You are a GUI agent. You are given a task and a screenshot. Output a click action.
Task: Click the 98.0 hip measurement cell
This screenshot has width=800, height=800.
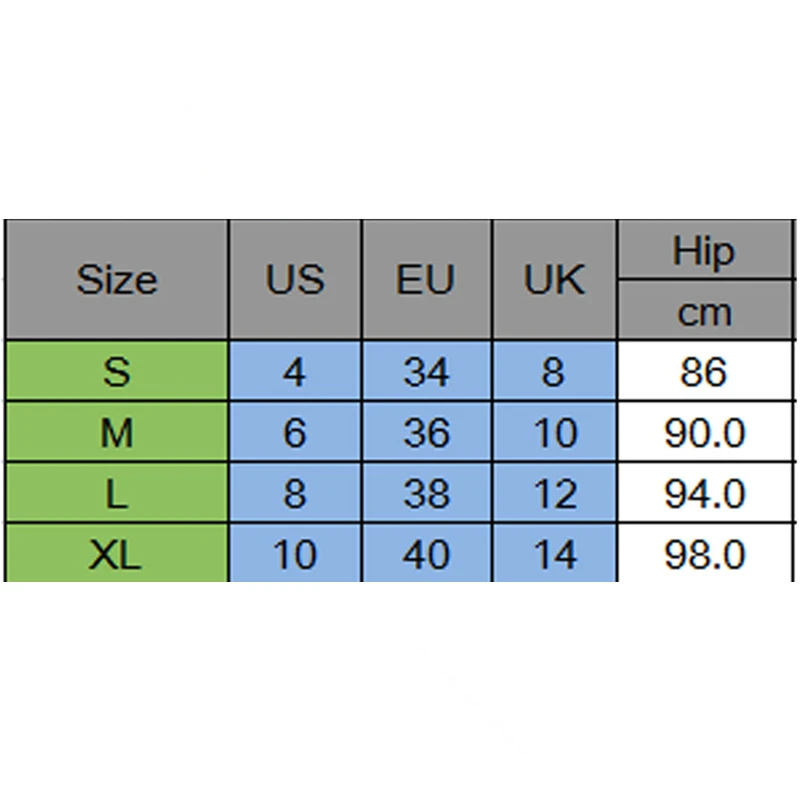click(x=703, y=554)
